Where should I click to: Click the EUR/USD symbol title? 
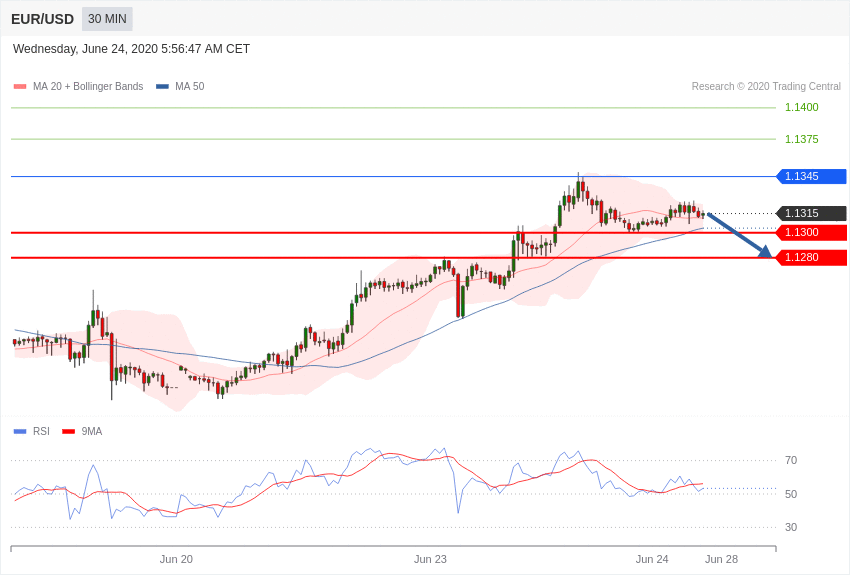point(42,19)
